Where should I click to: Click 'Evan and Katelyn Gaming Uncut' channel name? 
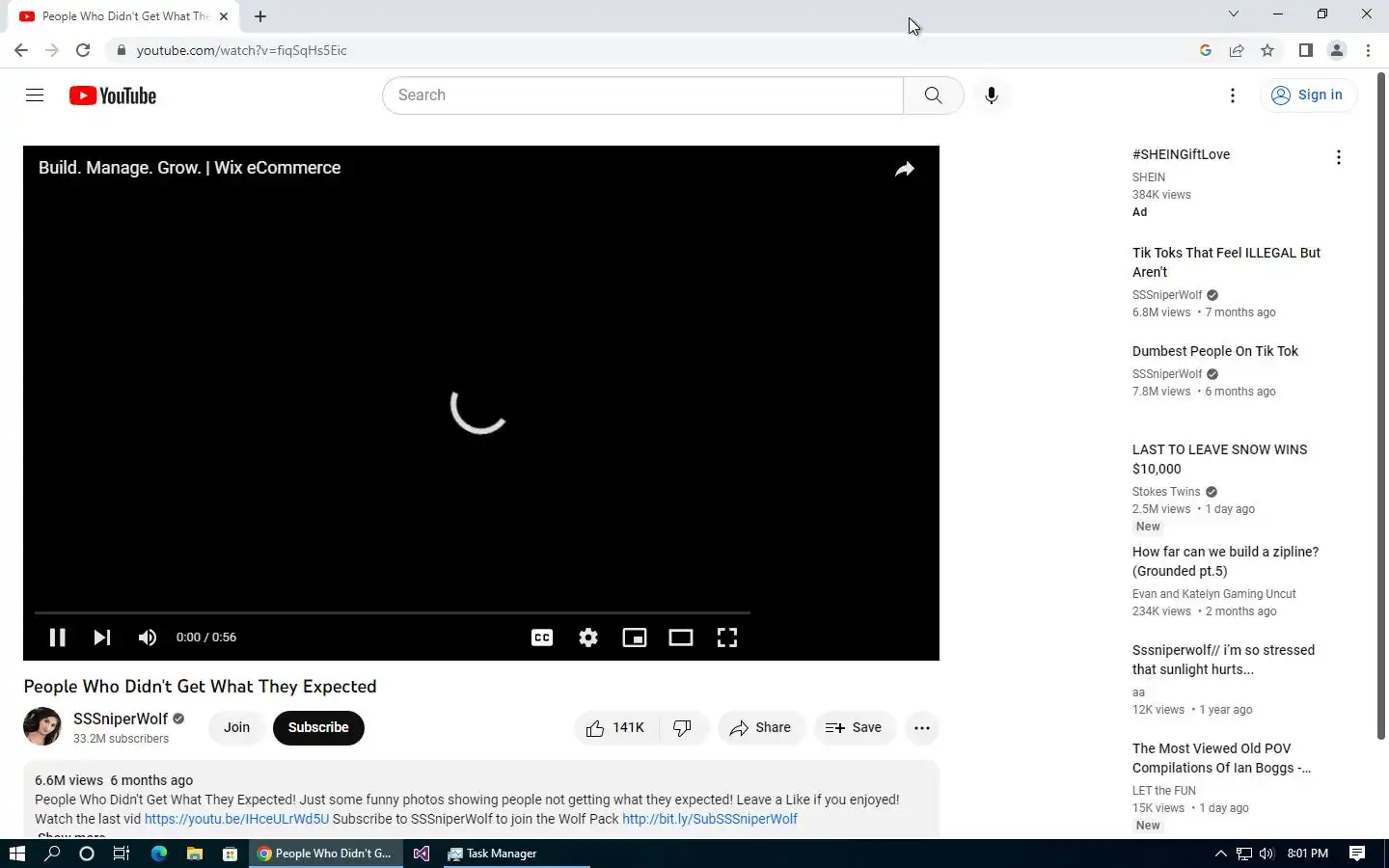coord(1214,594)
